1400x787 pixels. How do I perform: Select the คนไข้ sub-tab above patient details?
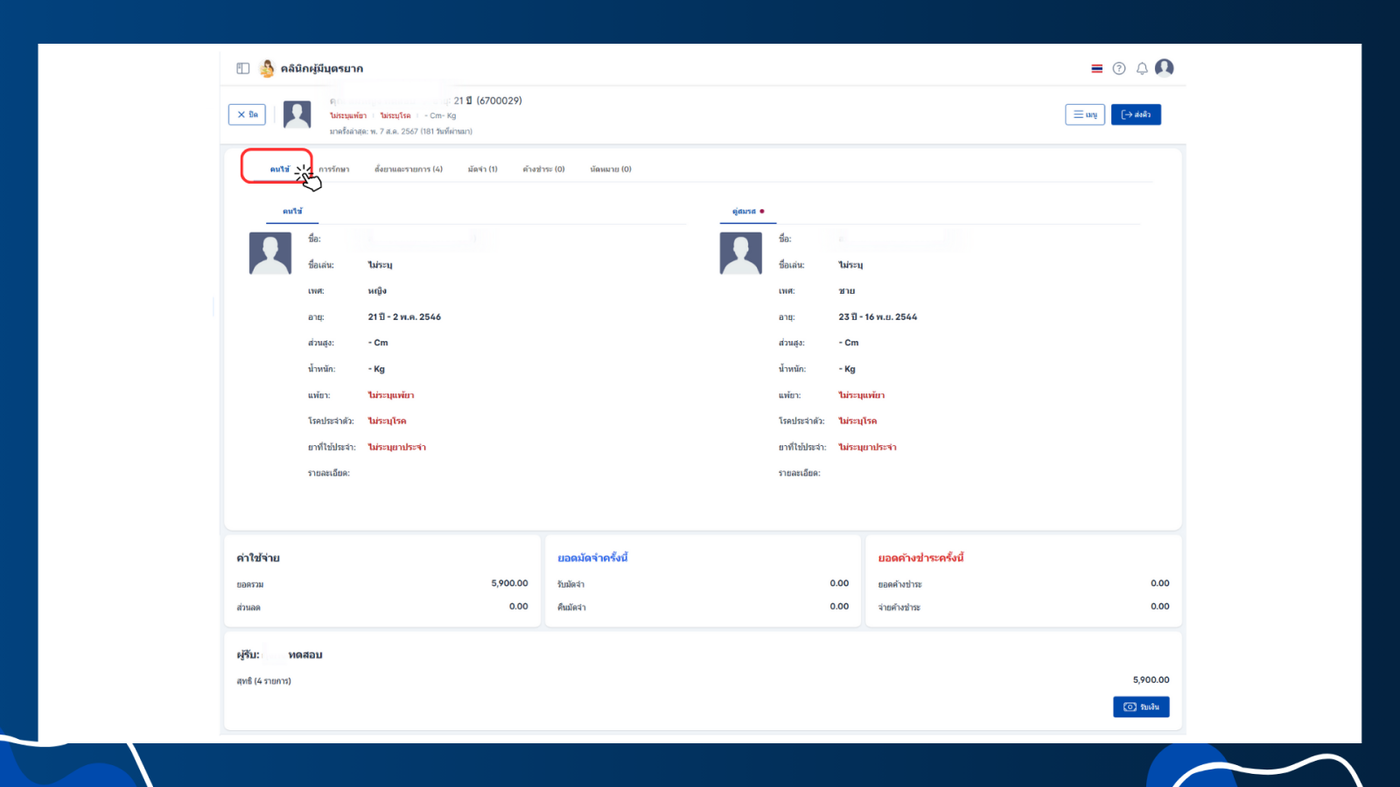(292, 212)
